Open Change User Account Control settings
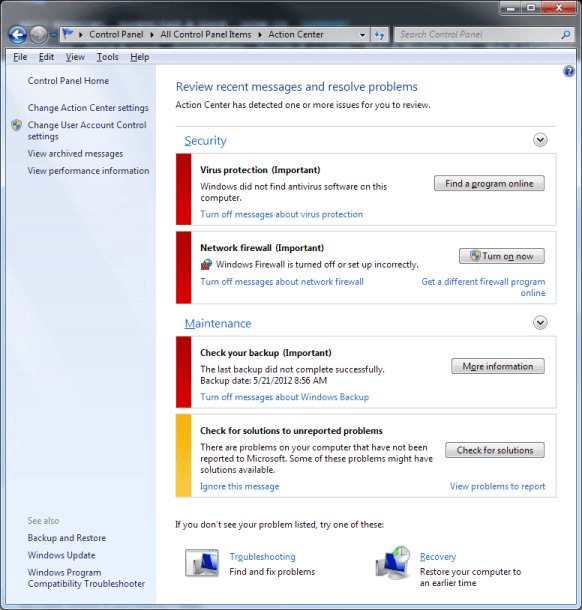Screen dimensions: 582x610 (x=87, y=130)
